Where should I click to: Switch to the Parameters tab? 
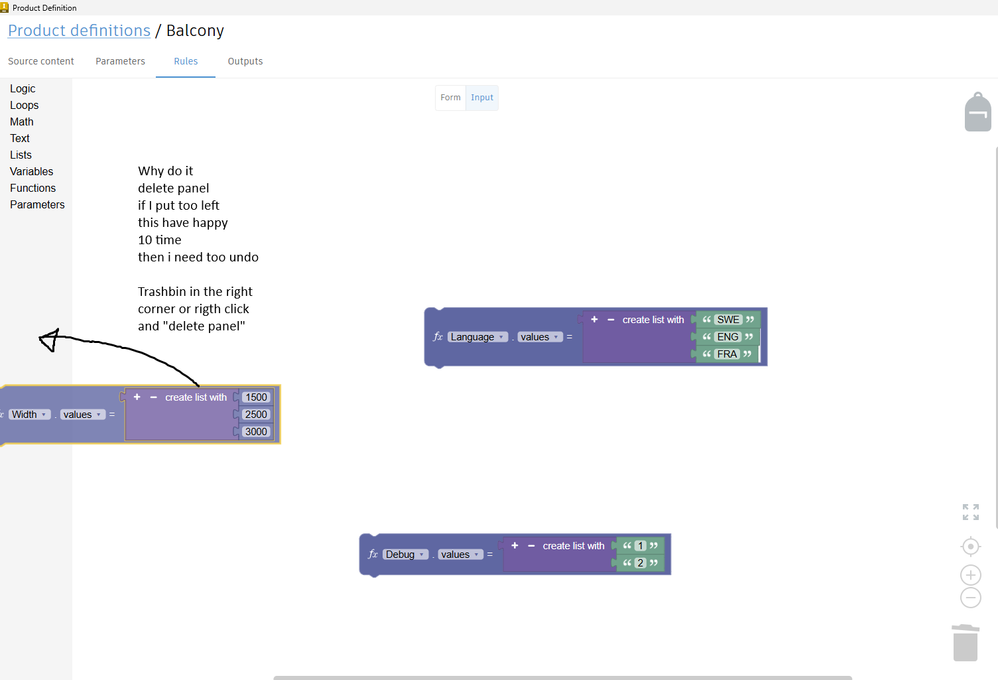pyautogui.click(x=120, y=61)
